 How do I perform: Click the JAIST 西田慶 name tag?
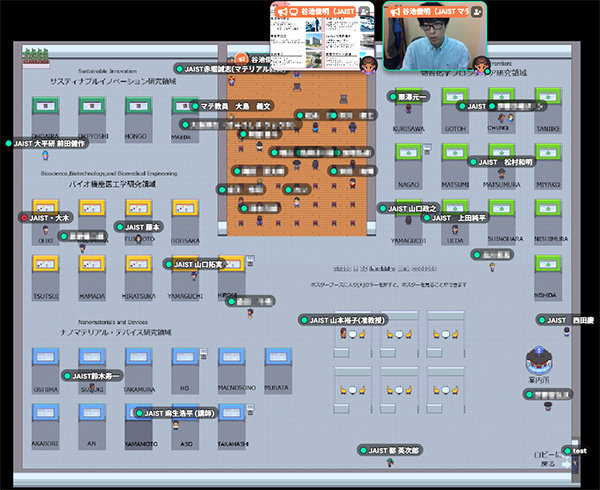[x=570, y=320]
